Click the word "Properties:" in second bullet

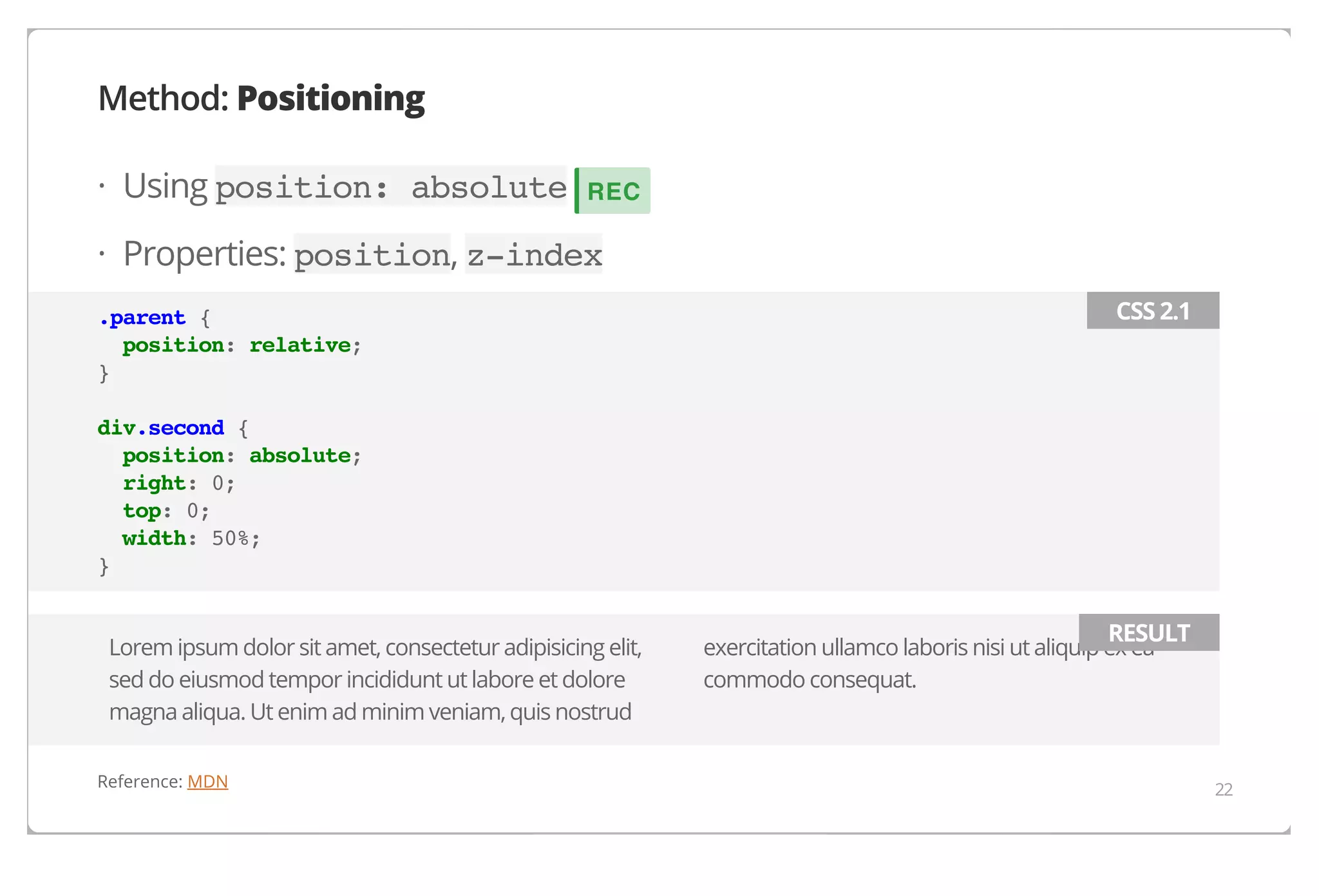tap(204, 253)
